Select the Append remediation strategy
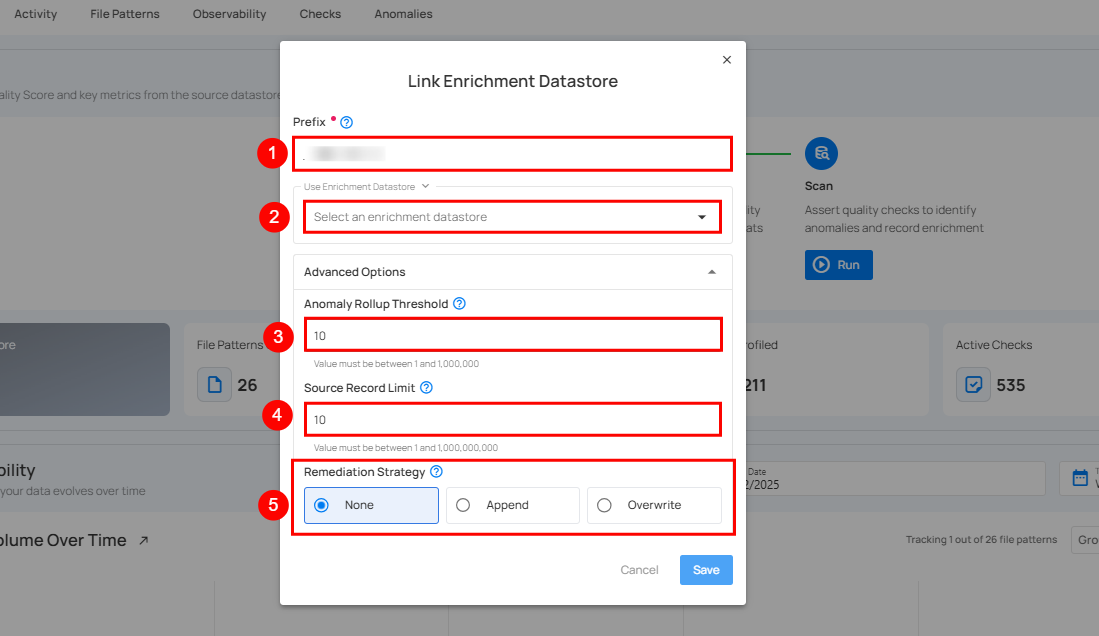1099x636 pixels. coord(513,506)
